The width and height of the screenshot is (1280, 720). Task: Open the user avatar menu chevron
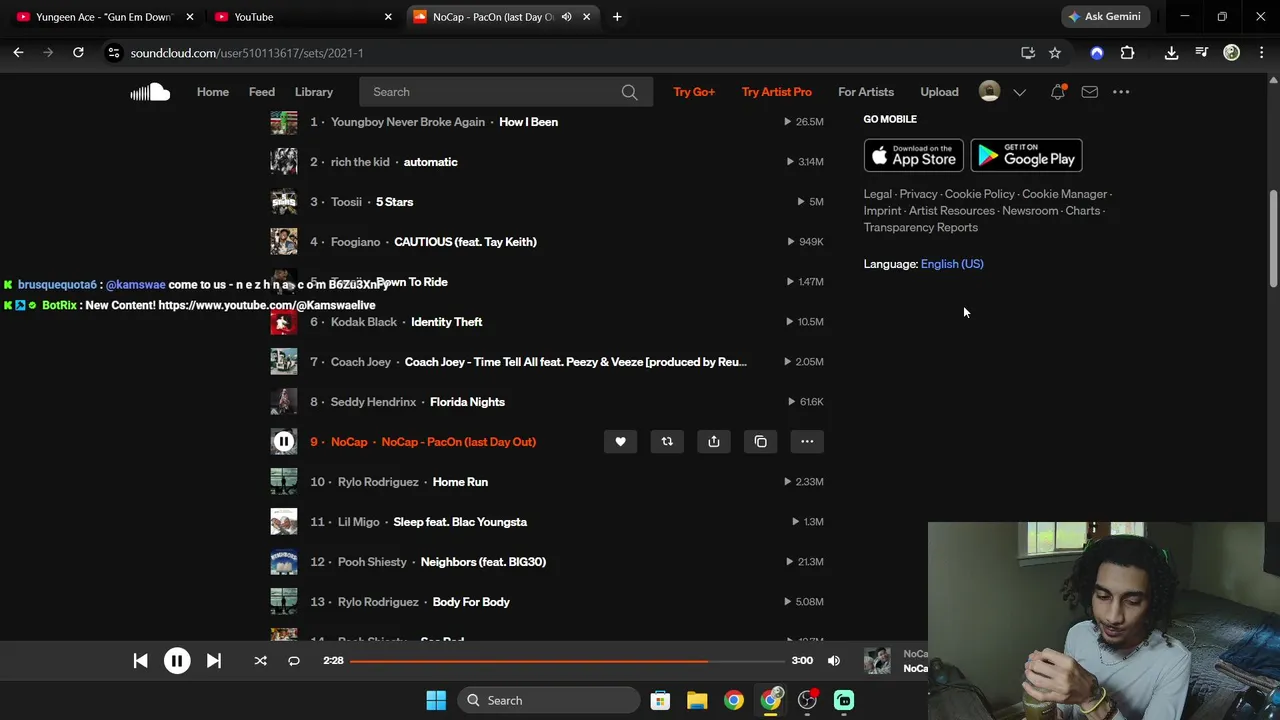(1019, 92)
